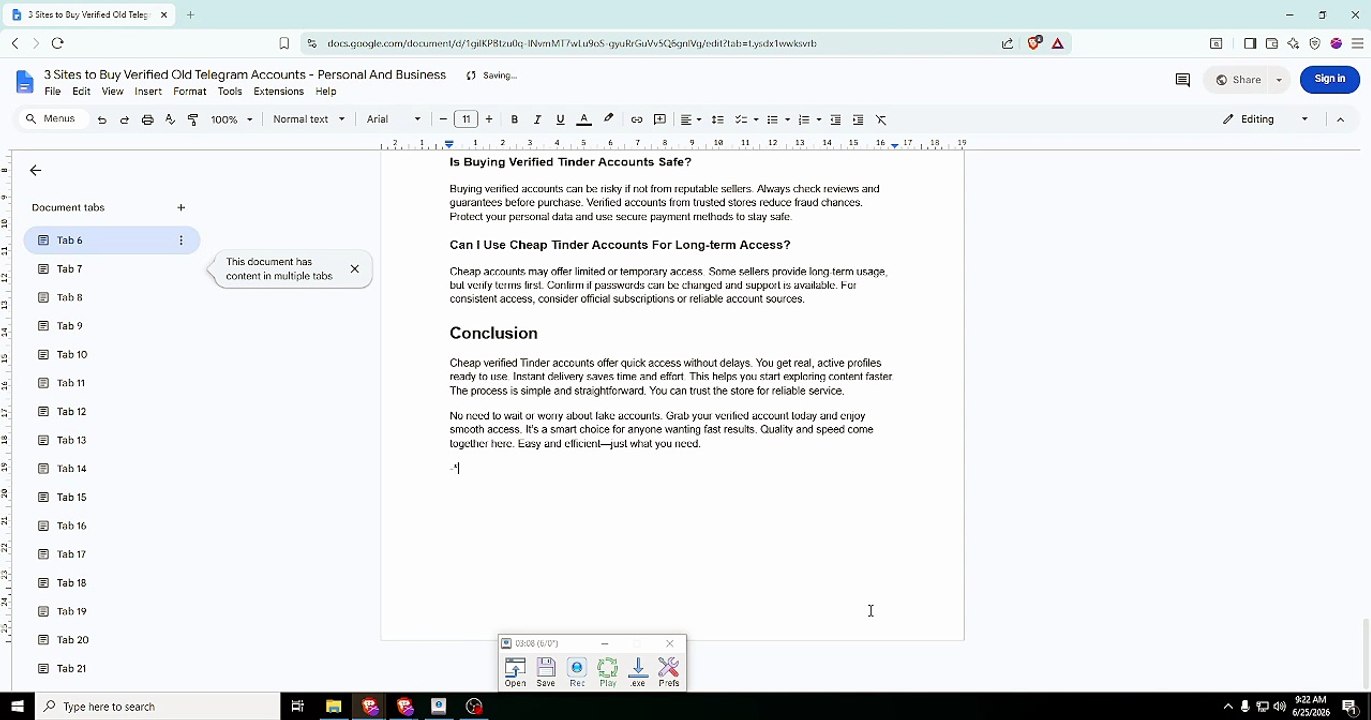Open the text color picker
Screen dimensions: 1371x720
(584, 120)
